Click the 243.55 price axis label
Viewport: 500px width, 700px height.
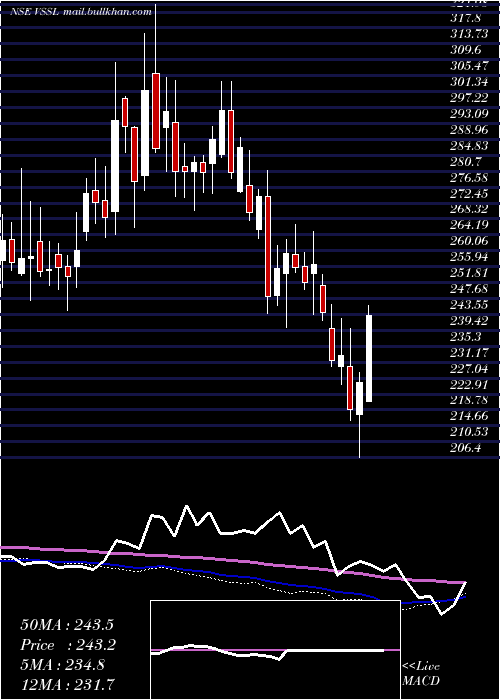pos(469,305)
